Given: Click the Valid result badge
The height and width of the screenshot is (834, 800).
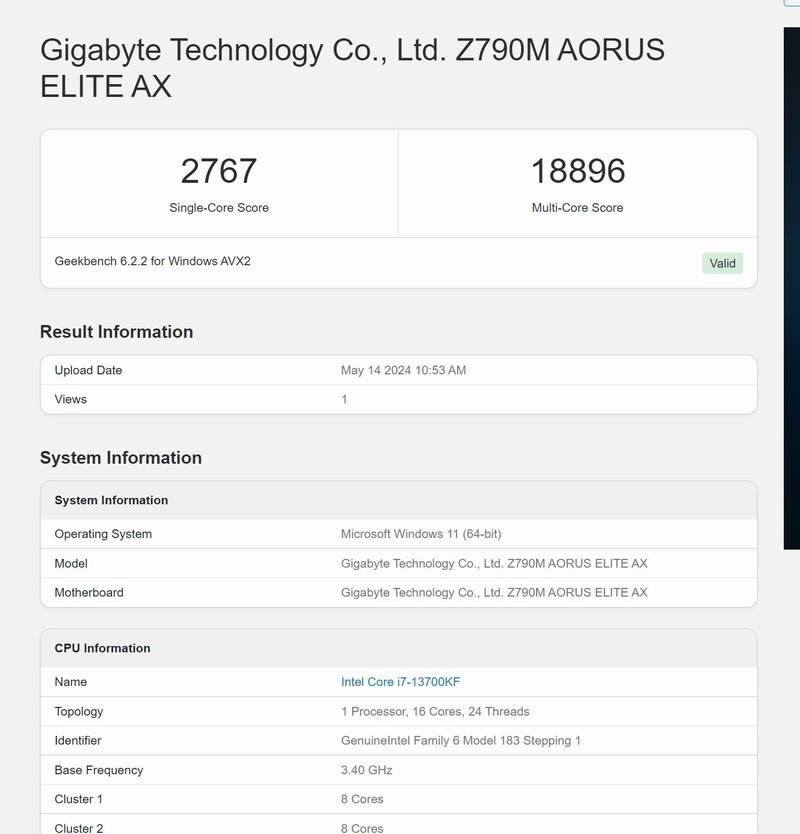Looking at the screenshot, I should click(721, 263).
